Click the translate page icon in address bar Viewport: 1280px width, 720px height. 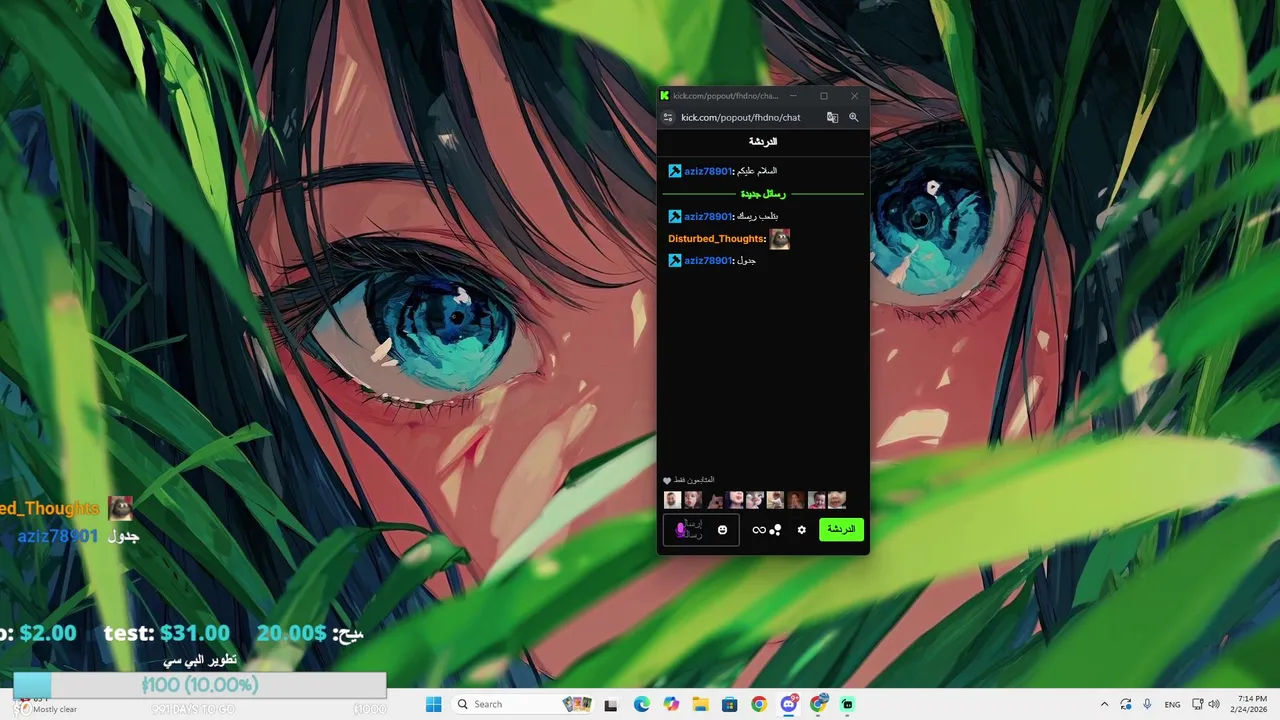tap(832, 117)
